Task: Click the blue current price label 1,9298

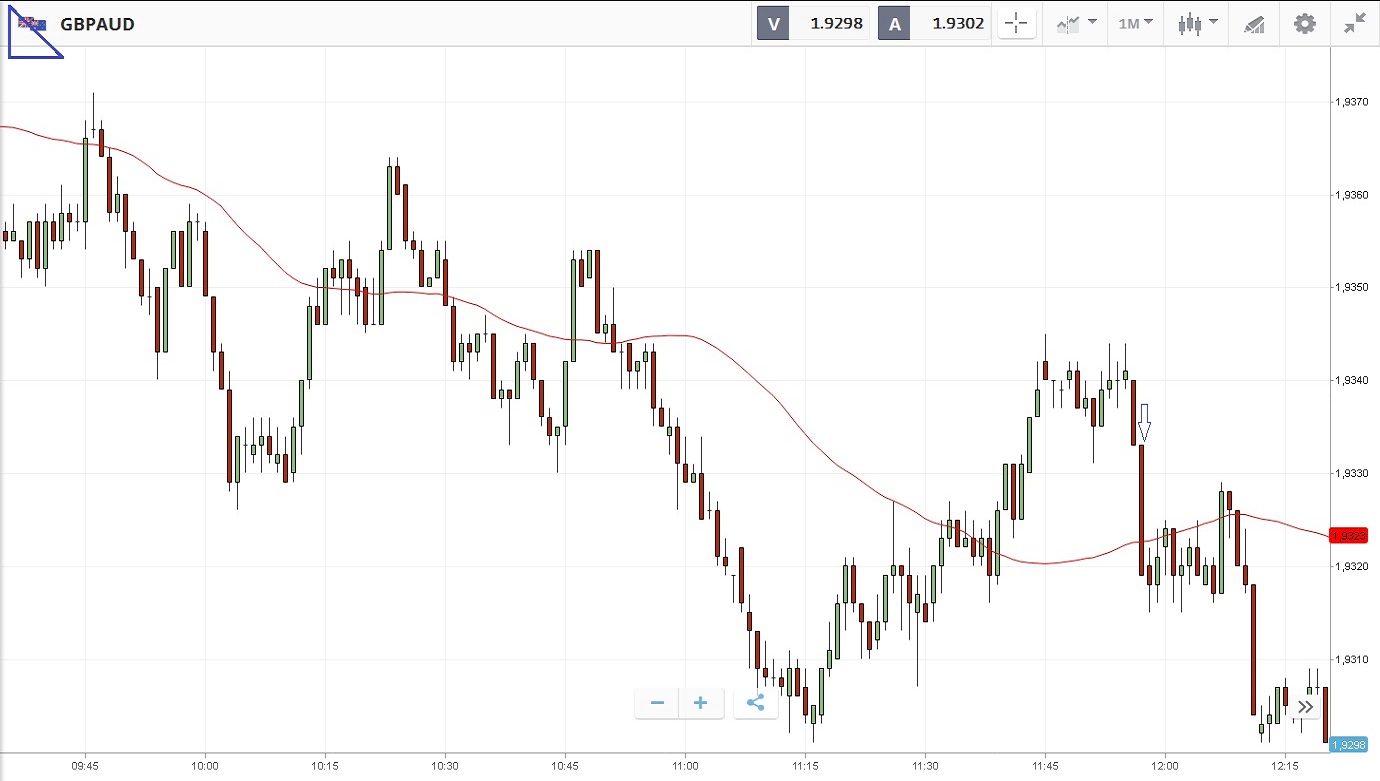Action: coord(1348,745)
